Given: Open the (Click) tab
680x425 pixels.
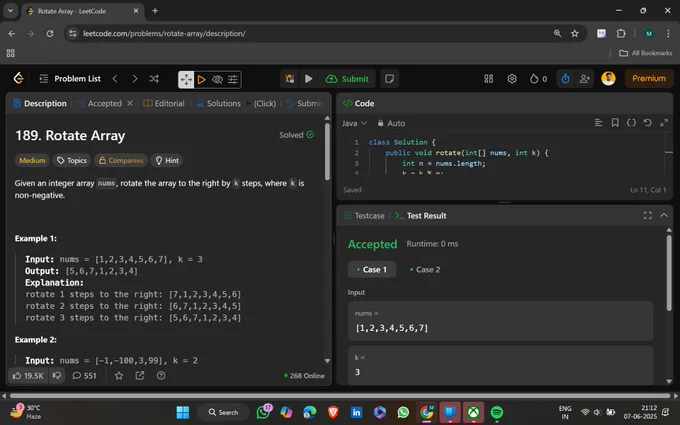Looking at the screenshot, I should coord(265,103).
